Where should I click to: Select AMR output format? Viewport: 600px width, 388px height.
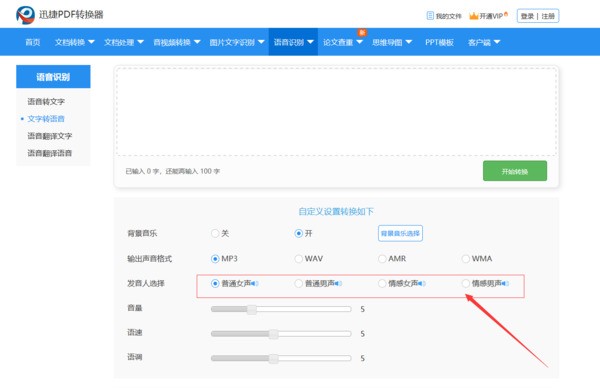point(382,259)
